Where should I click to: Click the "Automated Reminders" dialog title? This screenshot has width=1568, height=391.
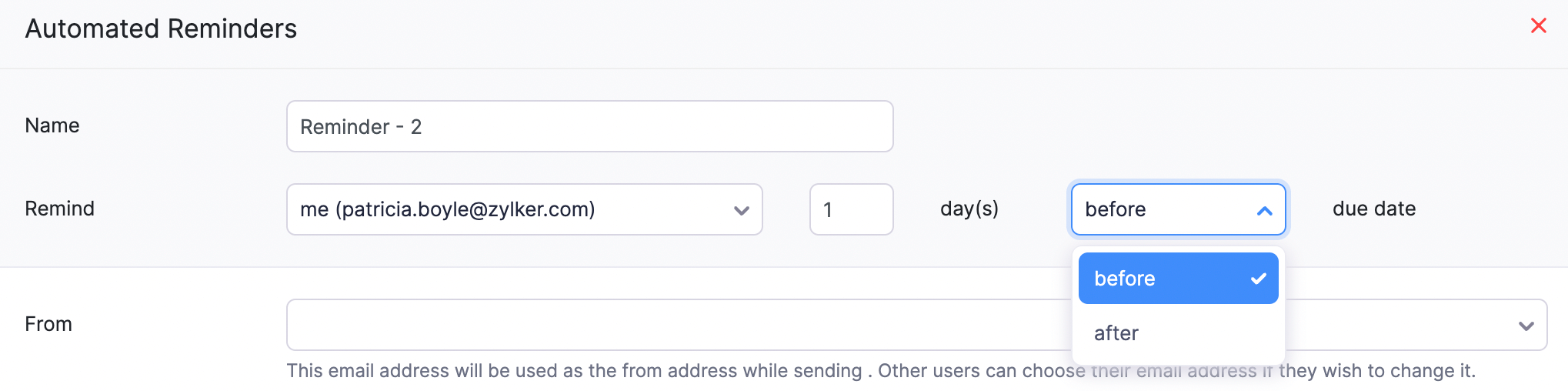161,28
